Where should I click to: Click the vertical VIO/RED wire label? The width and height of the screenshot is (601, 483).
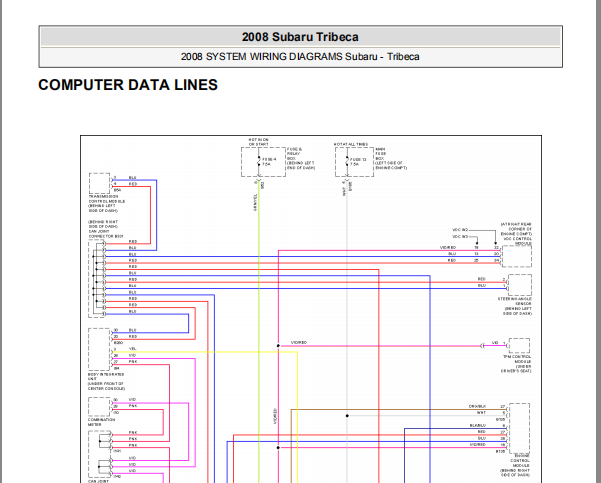(x=275, y=417)
